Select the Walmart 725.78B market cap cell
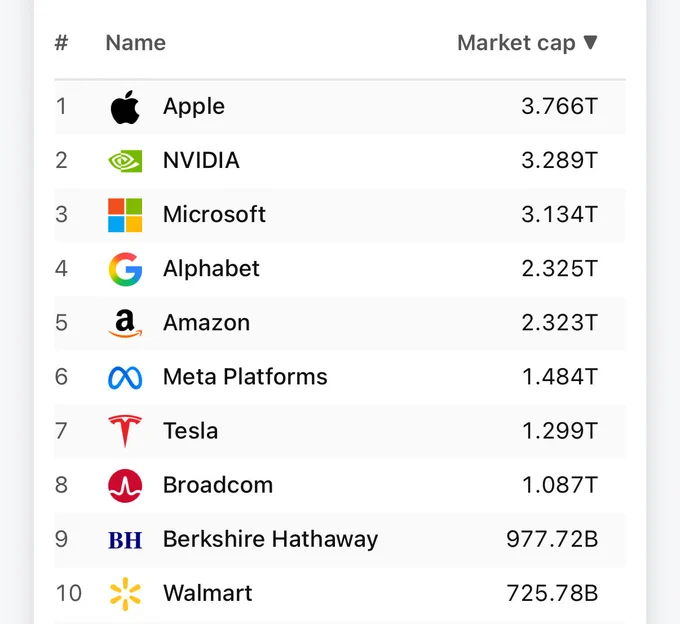The image size is (680, 624). 552,593
